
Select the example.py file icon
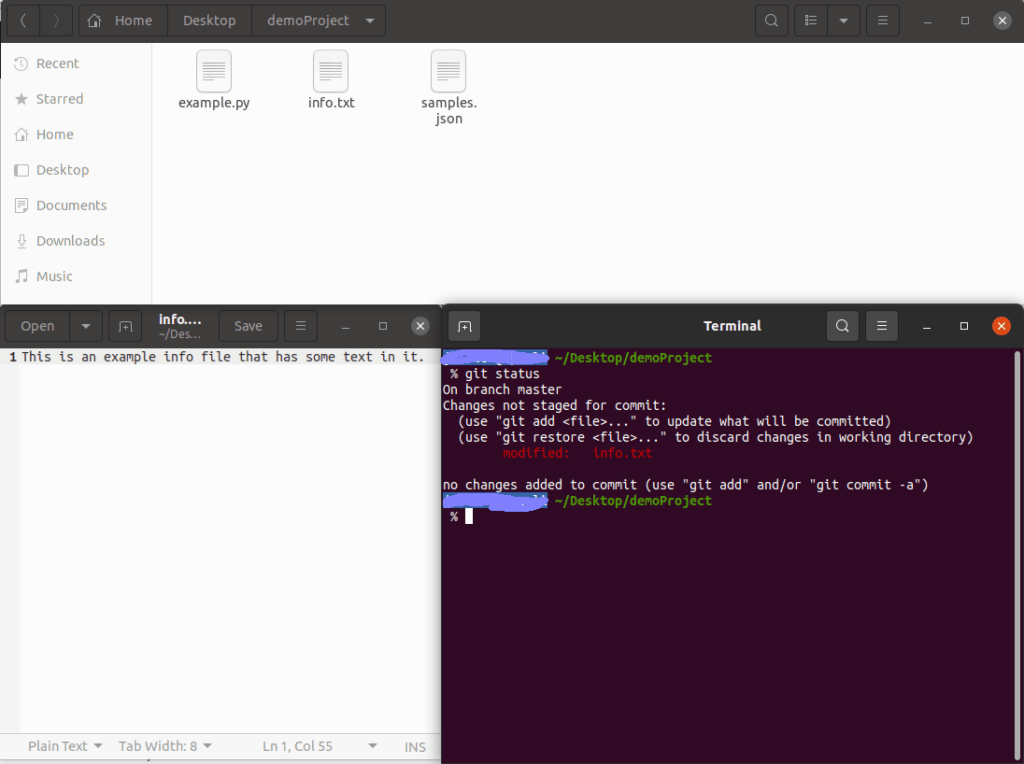(x=214, y=71)
